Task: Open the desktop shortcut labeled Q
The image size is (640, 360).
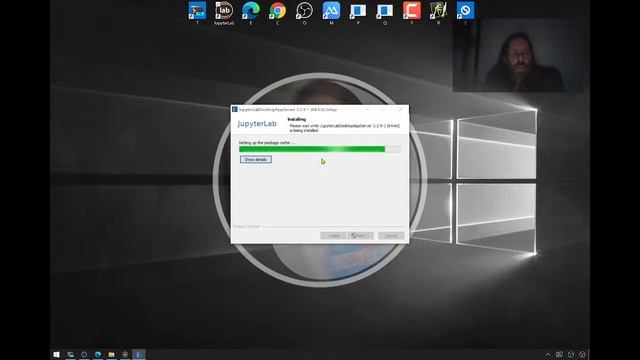Action: coord(385,11)
